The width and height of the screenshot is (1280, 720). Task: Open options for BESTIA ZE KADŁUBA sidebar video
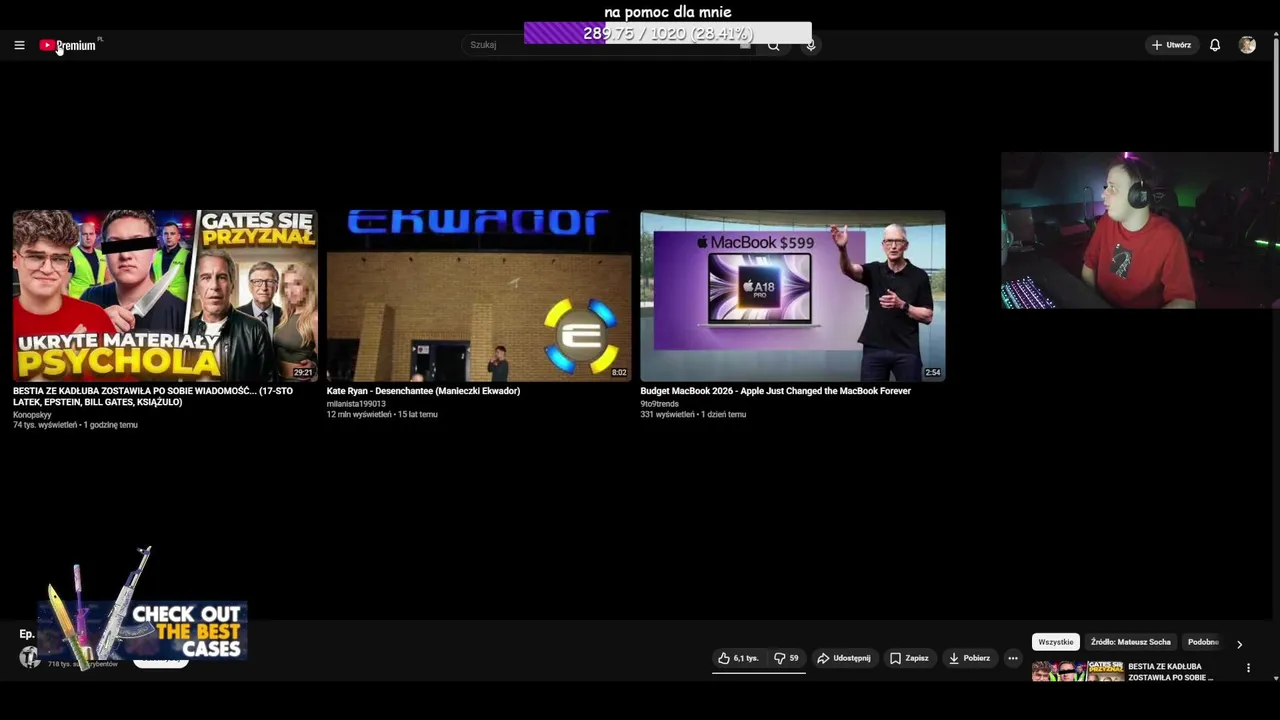coord(1248,668)
